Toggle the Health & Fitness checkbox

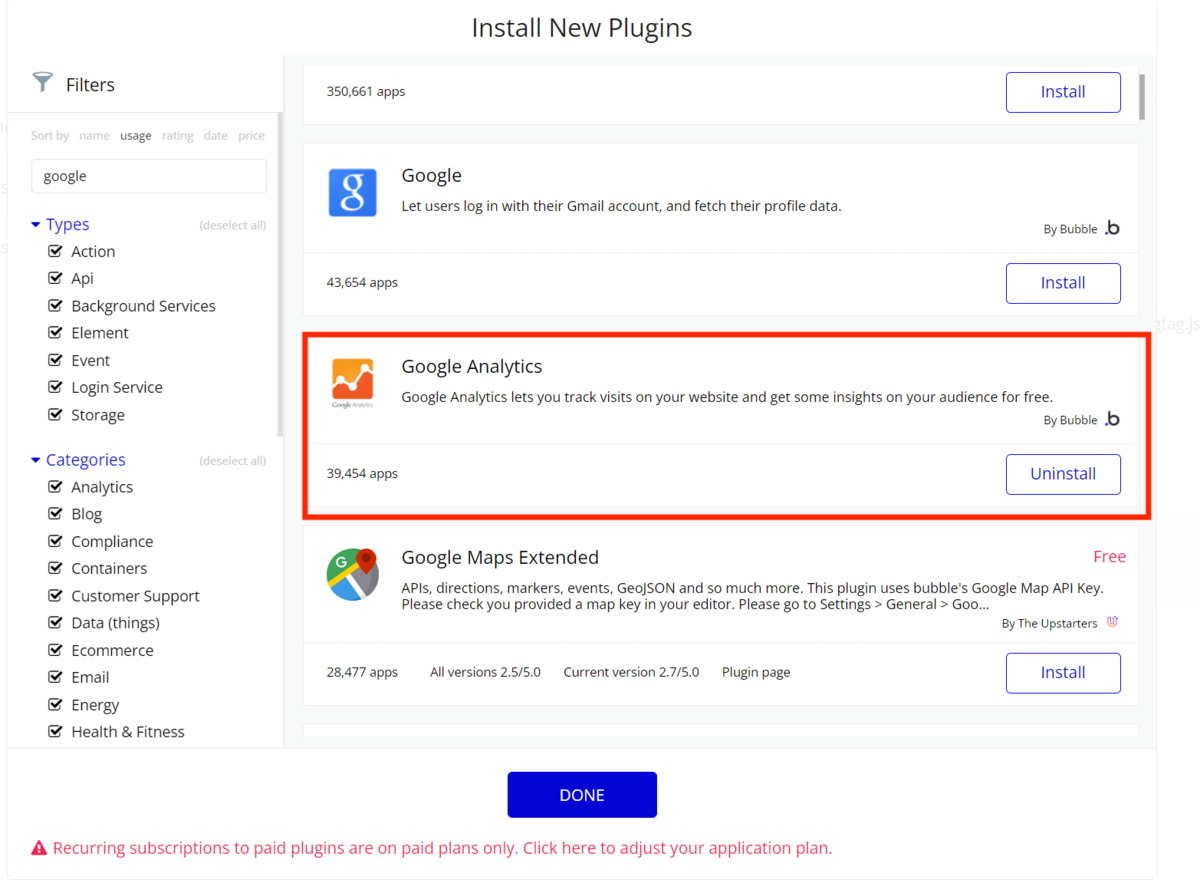coord(56,732)
